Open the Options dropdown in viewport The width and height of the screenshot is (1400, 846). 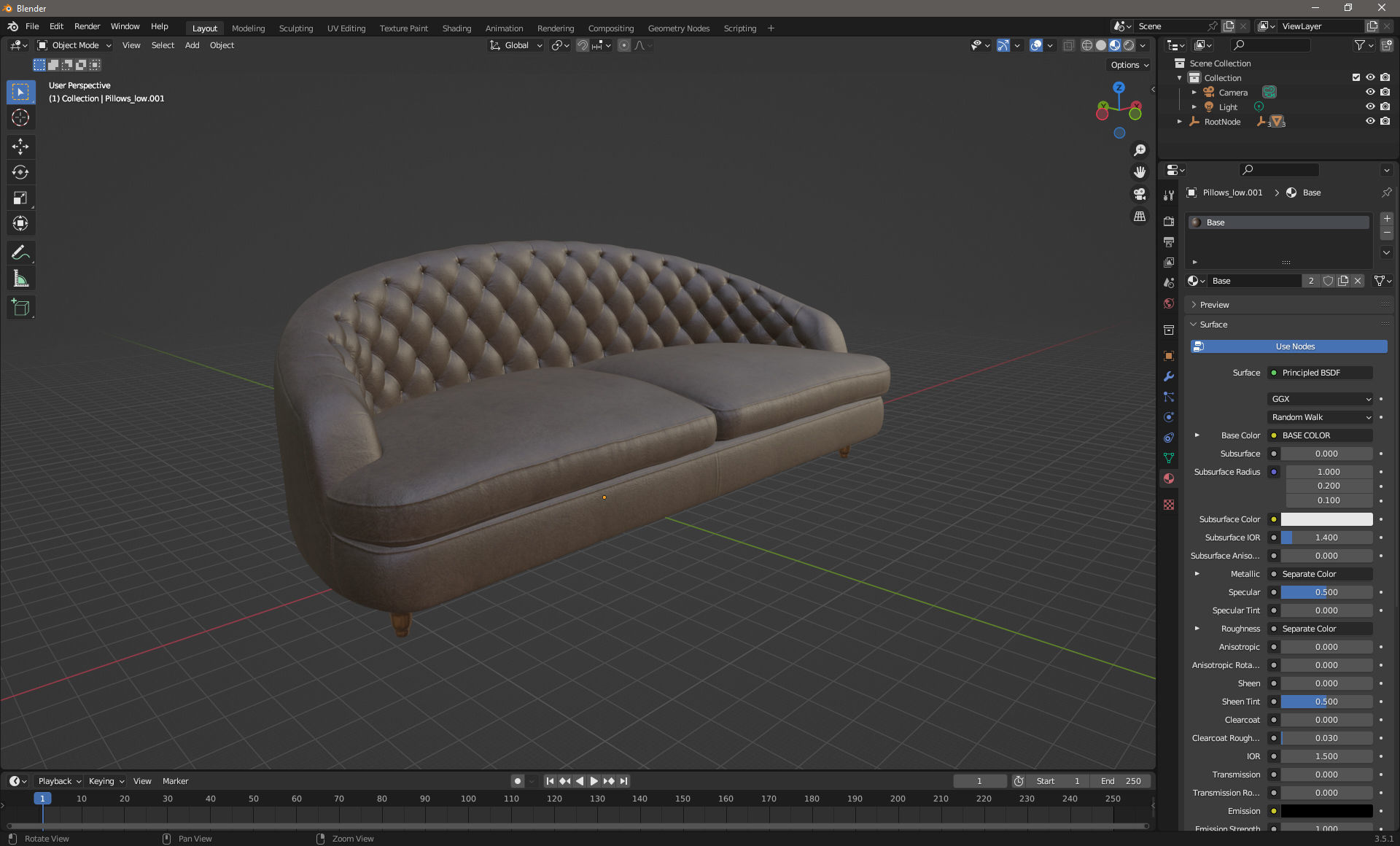tap(1129, 65)
